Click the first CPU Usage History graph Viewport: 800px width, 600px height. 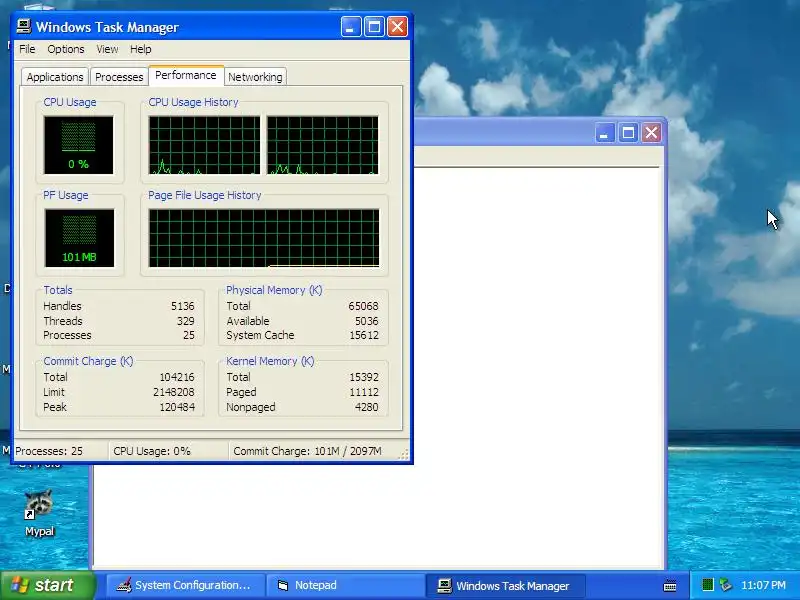tap(204, 145)
